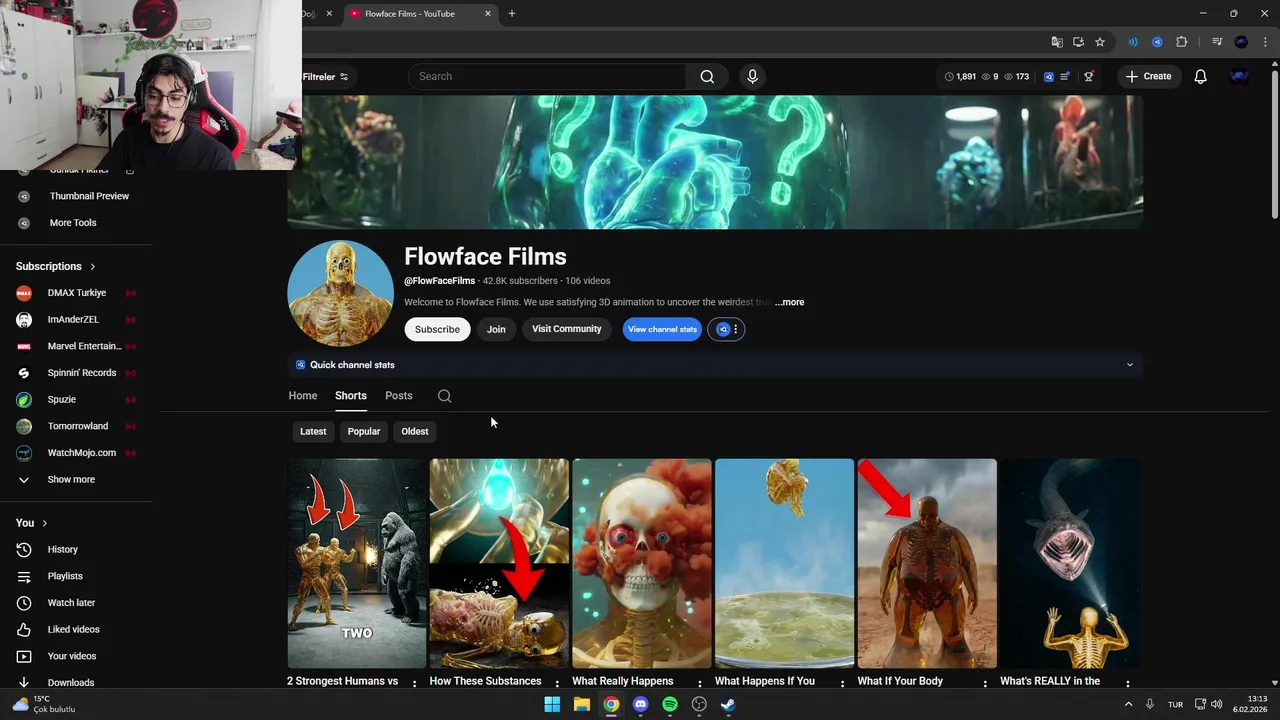Click View channel stats button
The height and width of the screenshot is (720, 1280).
(x=662, y=329)
